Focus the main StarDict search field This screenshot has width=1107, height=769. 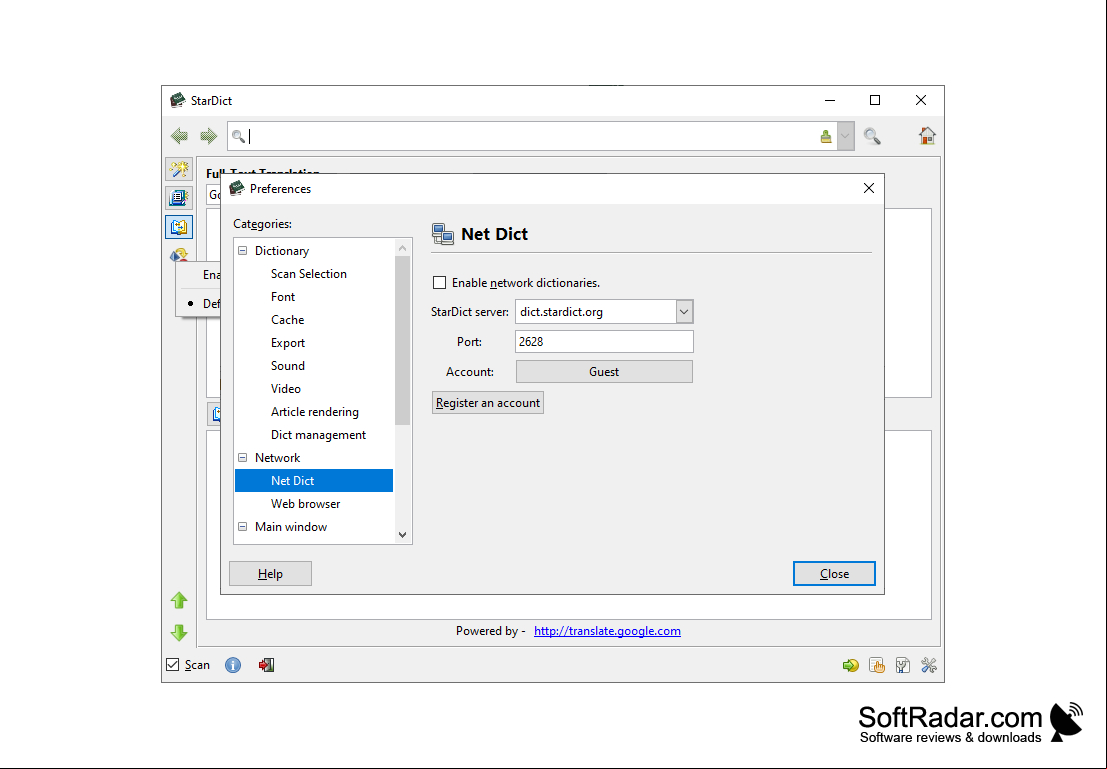click(x=531, y=136)
